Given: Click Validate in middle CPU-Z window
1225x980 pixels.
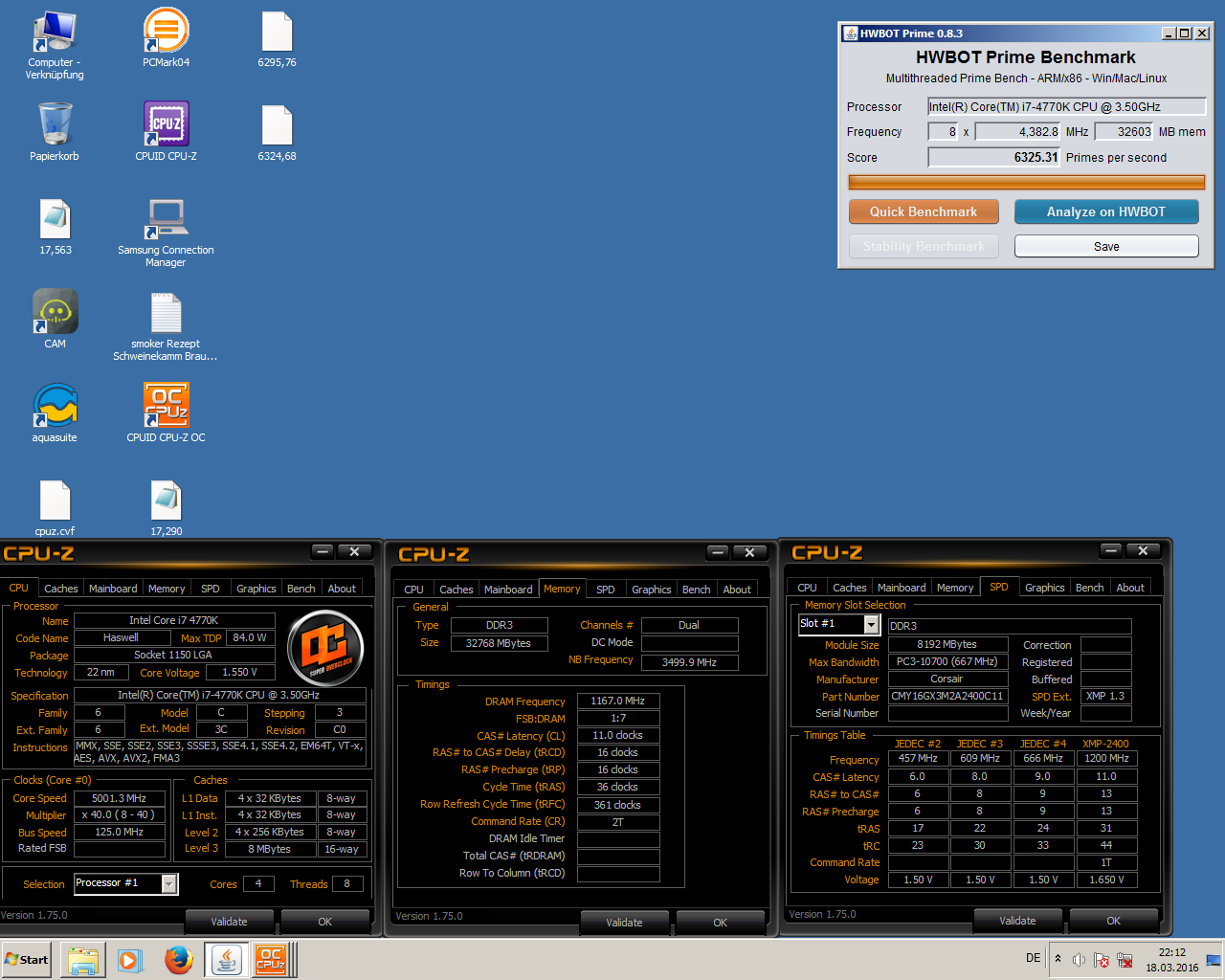Looking at the screenshot, I should pos(625,923).
